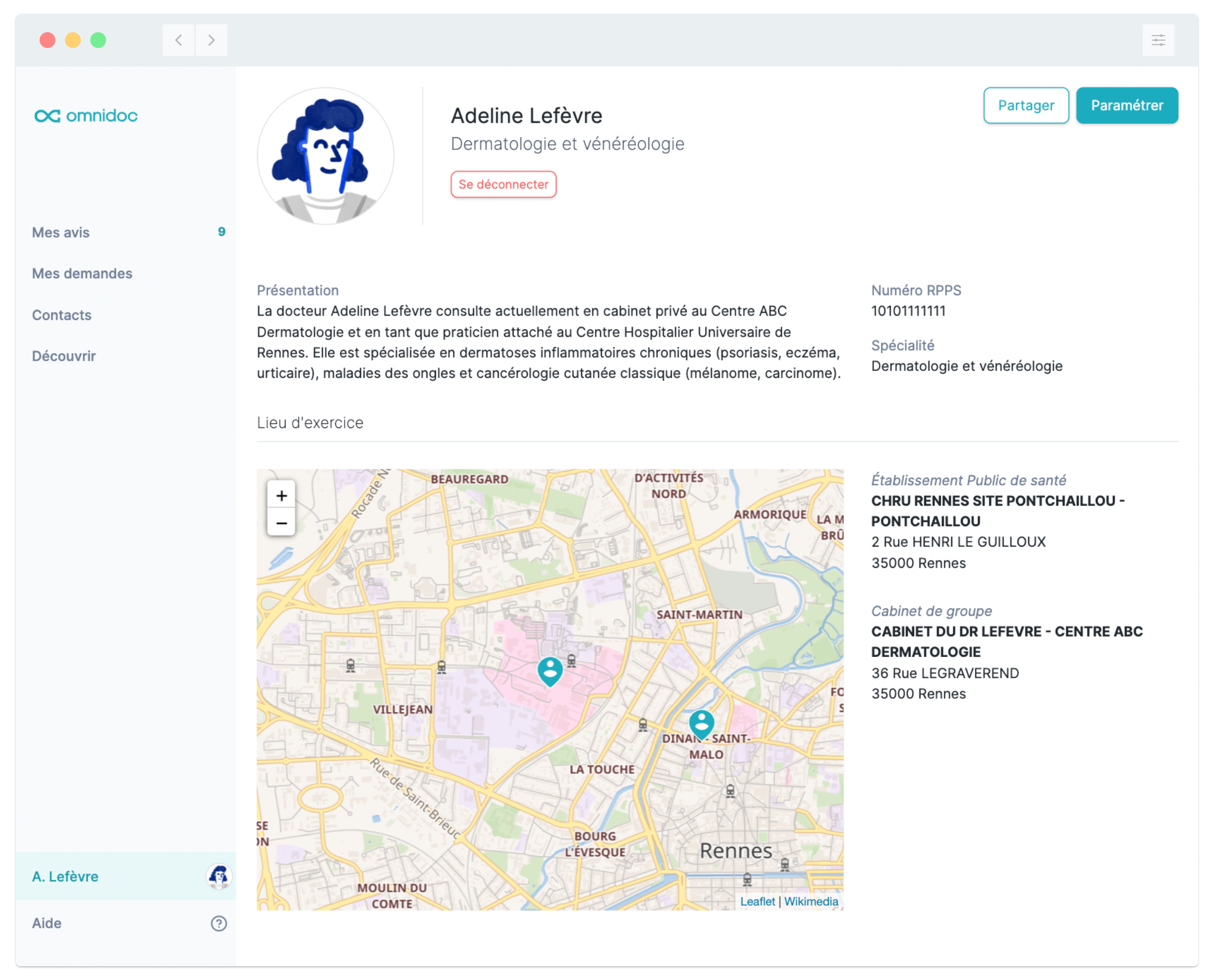Click the BEAUREGARD label on the map

pos(469,479)
